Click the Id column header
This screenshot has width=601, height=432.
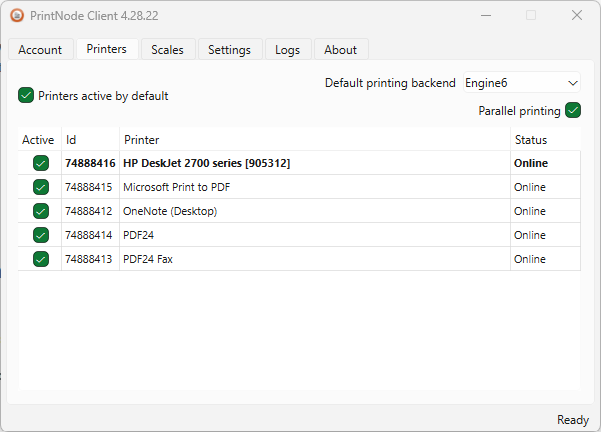(71, 140)
